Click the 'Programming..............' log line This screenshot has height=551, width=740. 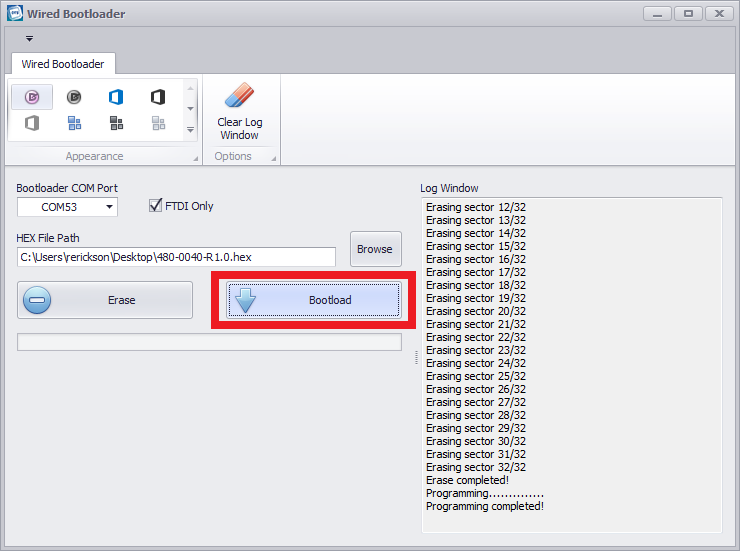(485, 493)
